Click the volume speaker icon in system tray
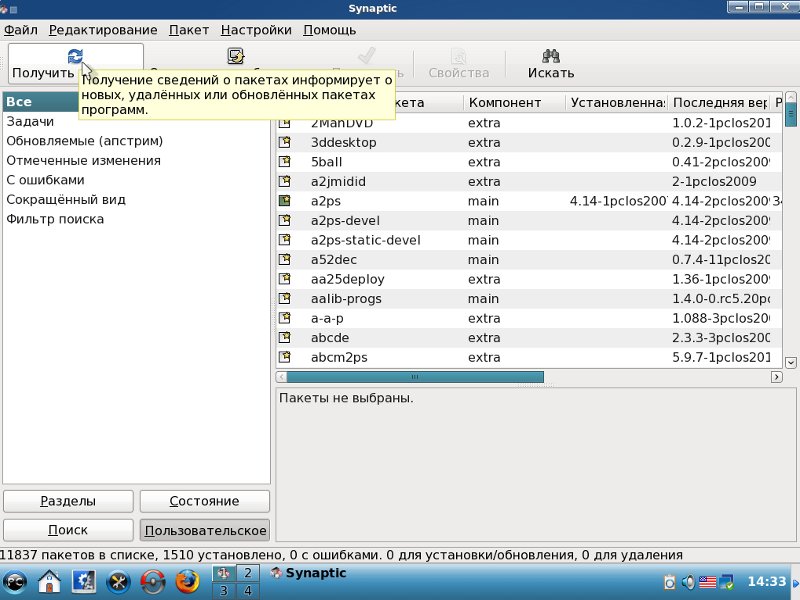The width and height of the screenshot is (800, 600). 689,581
